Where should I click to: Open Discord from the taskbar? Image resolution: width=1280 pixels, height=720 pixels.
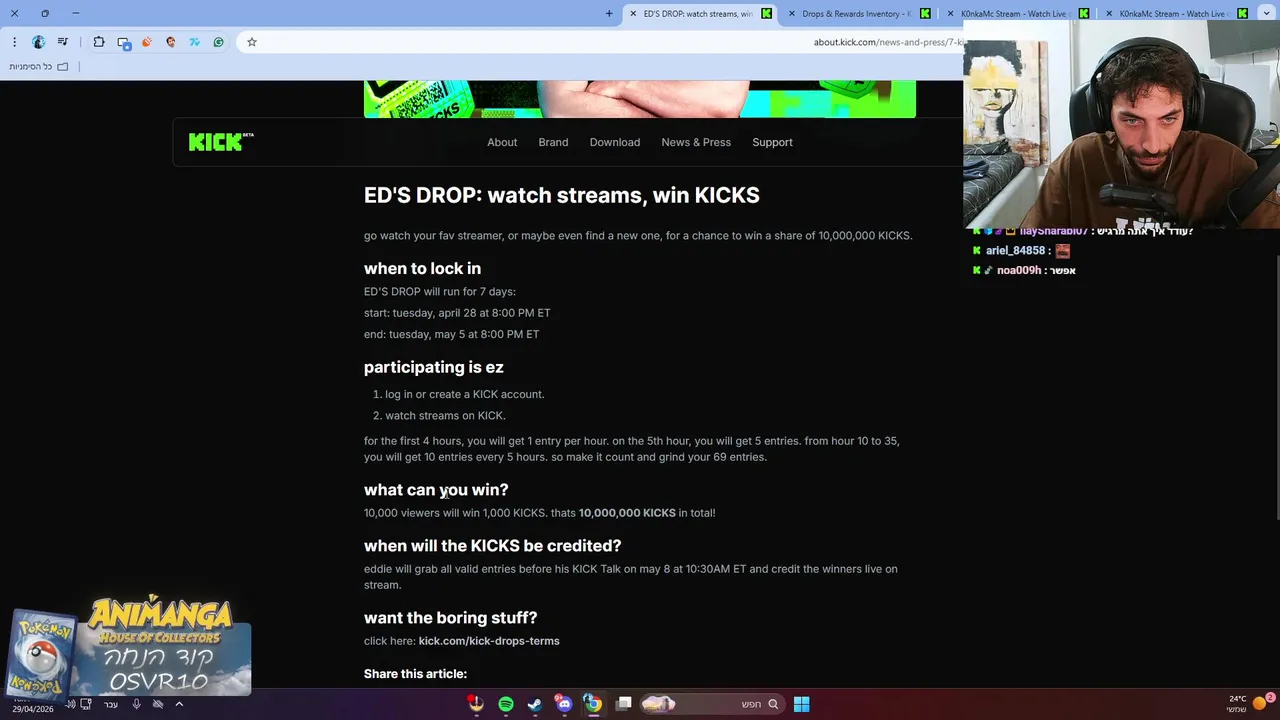564,704
